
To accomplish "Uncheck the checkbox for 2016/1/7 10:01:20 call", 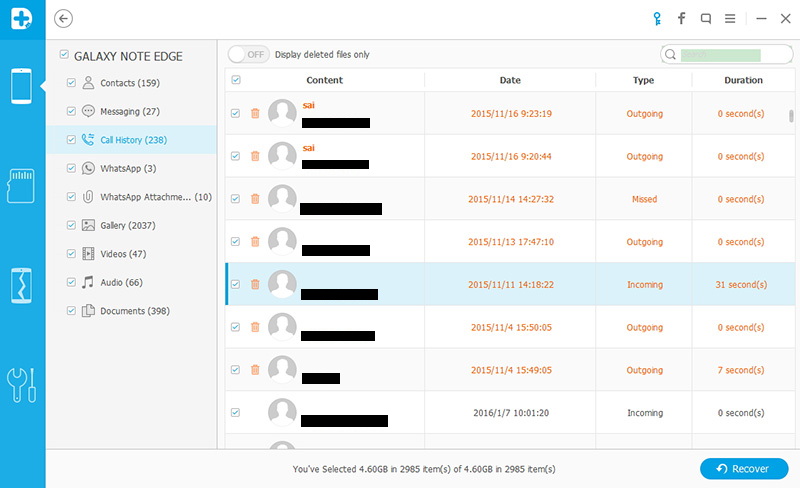I will click(235, 412).
